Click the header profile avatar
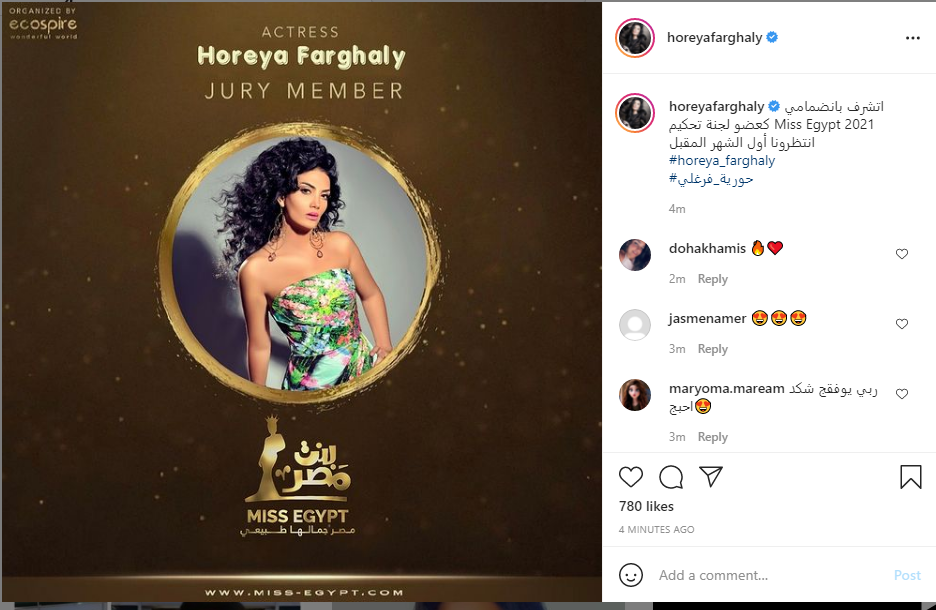 click(635, 38)
